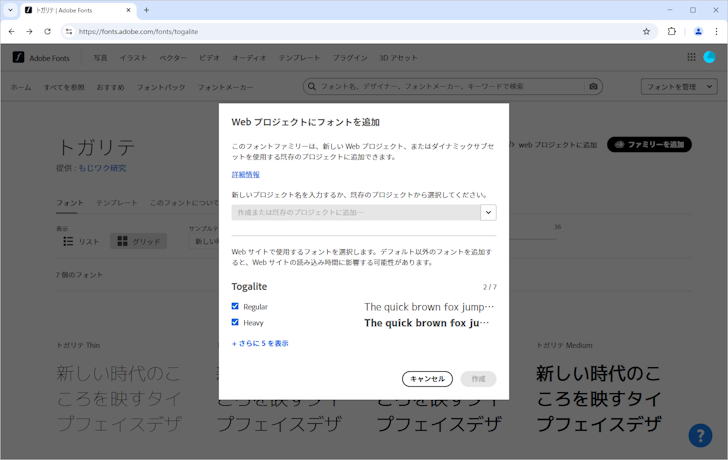
Task: Bookmark this page with star icon
Action: point(646,31)
